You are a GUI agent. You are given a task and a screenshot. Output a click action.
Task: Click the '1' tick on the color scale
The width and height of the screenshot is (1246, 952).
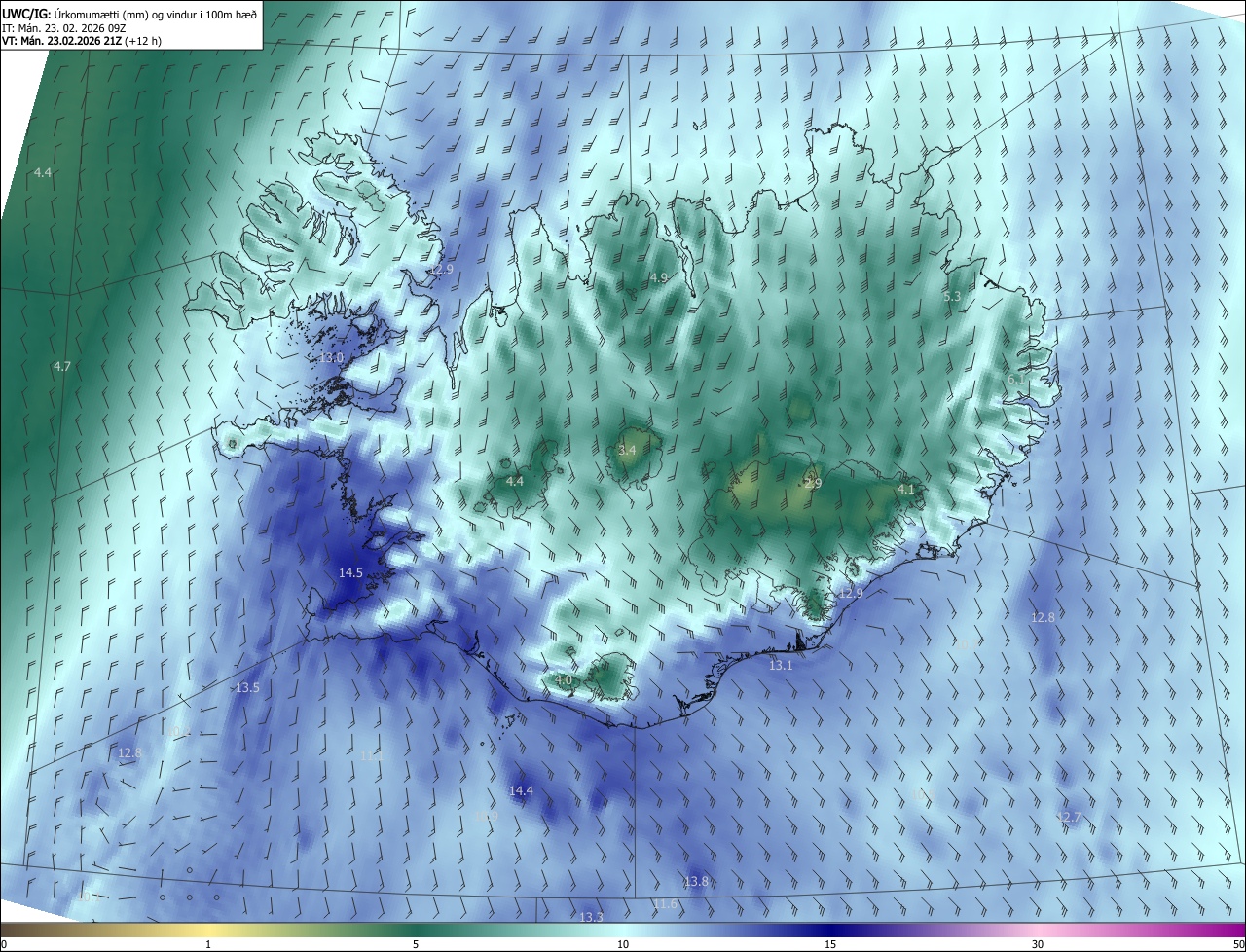pos(208,944)
